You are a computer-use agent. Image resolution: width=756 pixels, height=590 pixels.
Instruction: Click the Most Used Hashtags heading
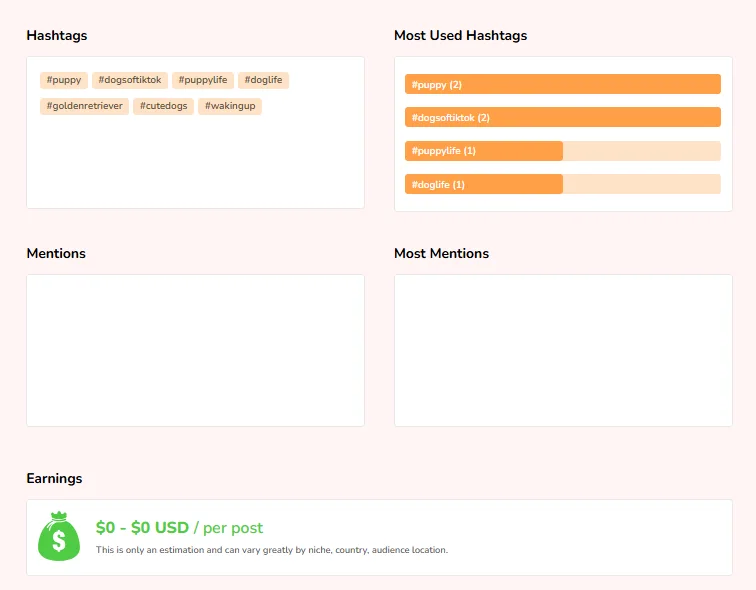tap(460, 36)
